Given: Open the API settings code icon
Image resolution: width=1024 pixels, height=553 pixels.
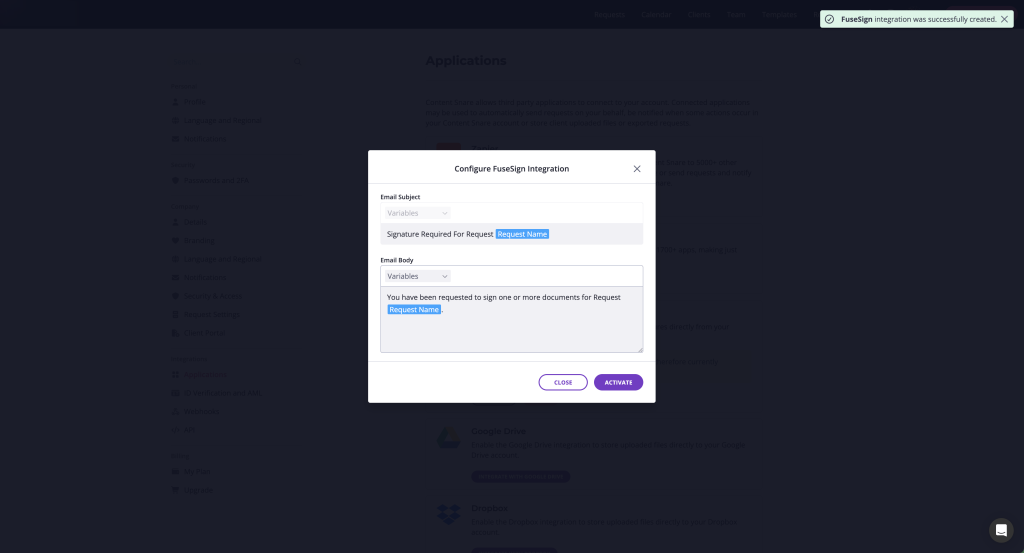Looking at the screenshot, I should (175, 430).
